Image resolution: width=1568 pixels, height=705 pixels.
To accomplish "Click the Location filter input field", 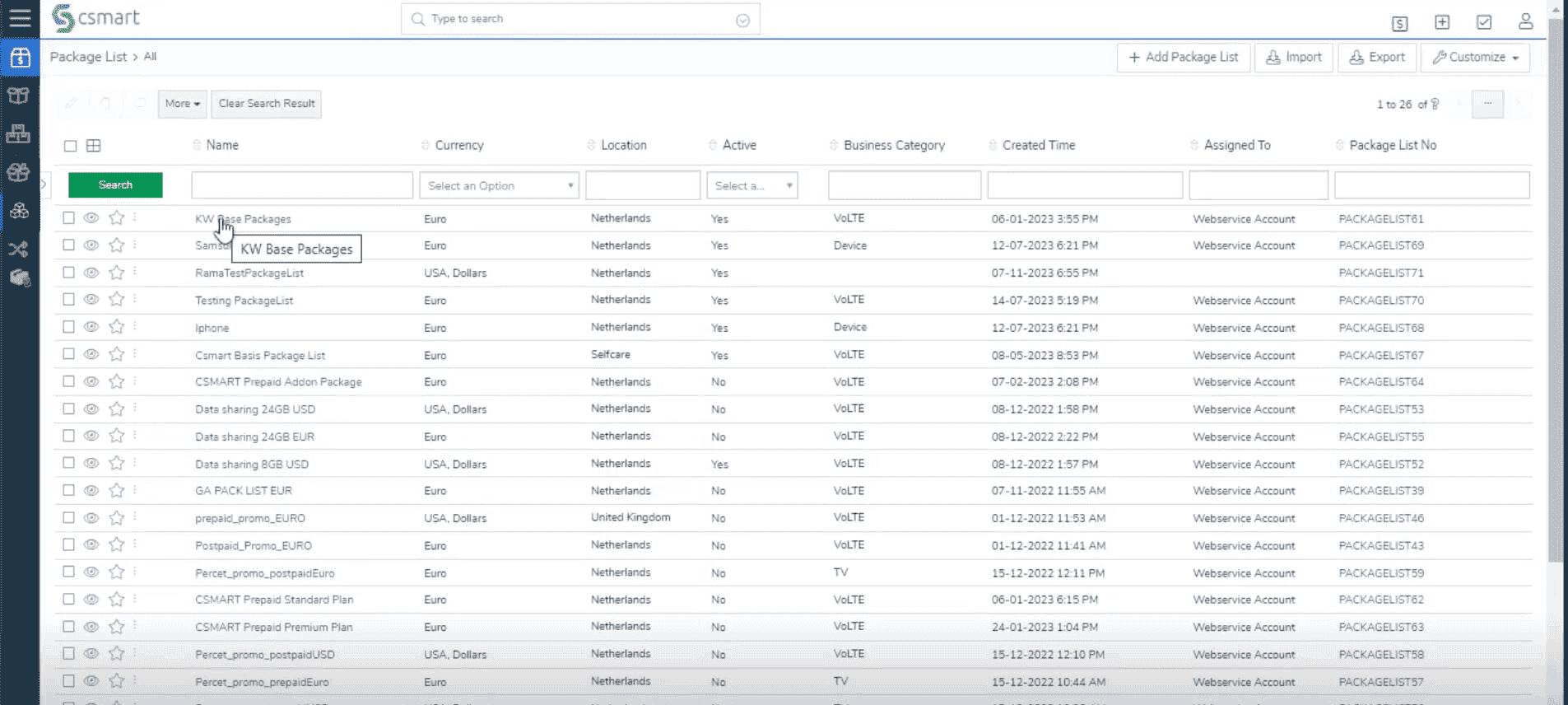I will [x=643, y=185].
